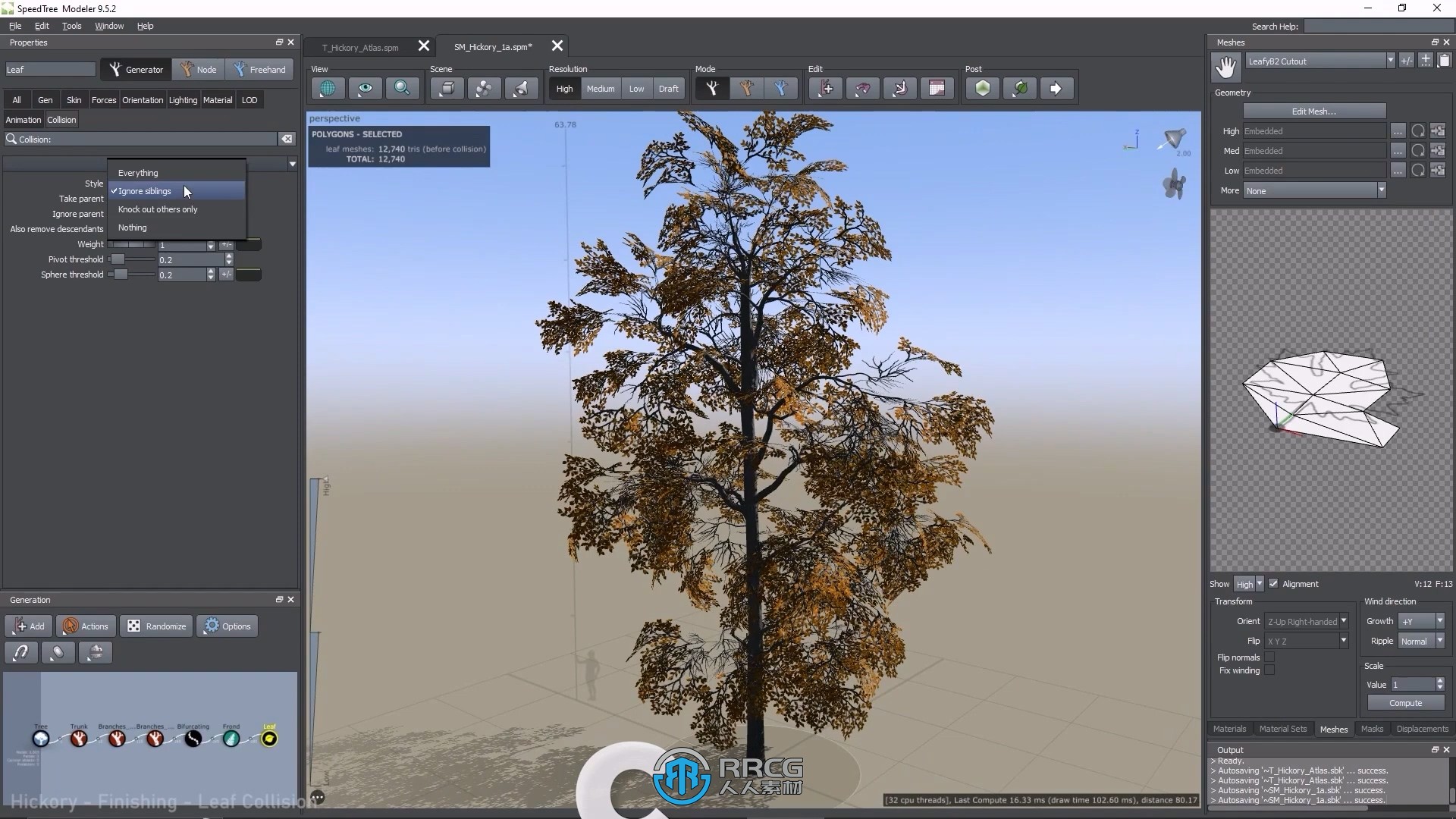Click the Leaf node icon in toolbar
This screenshot has width=1456, height=819.
coord(270,738)
